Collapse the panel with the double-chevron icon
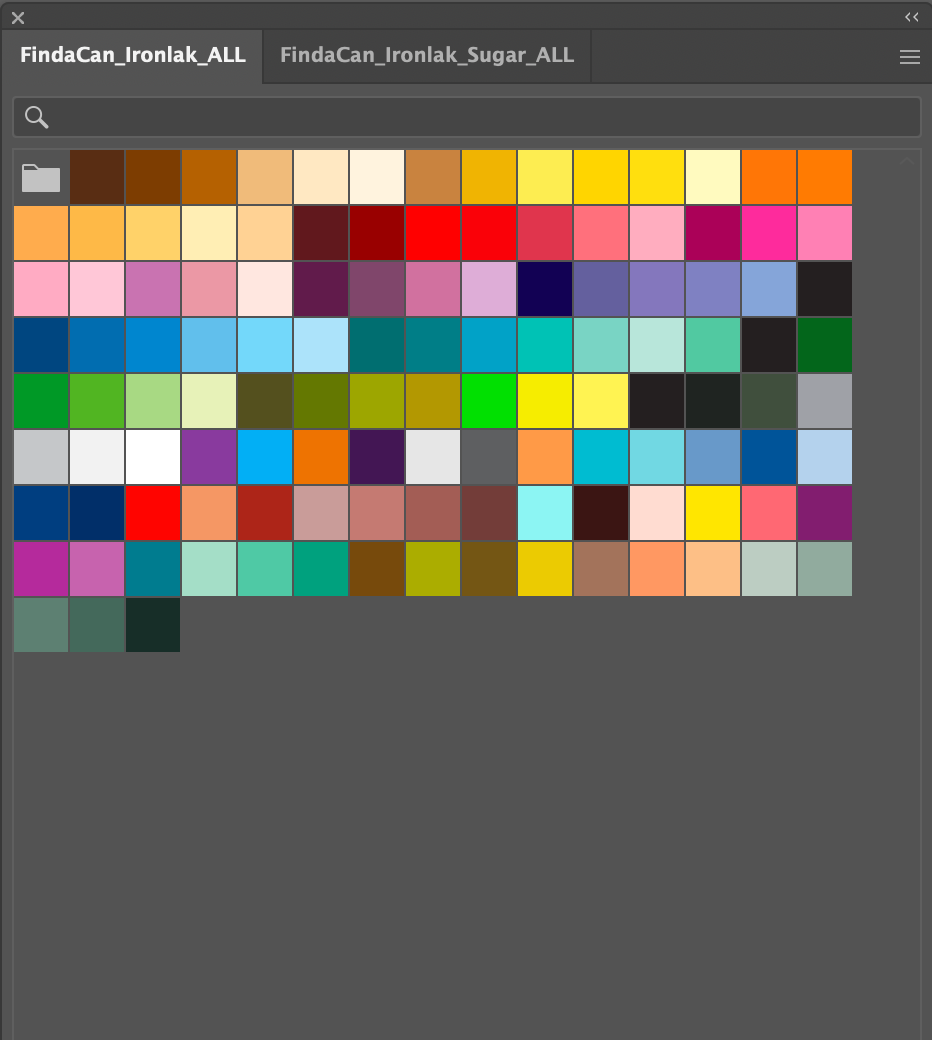 [911, 17]
